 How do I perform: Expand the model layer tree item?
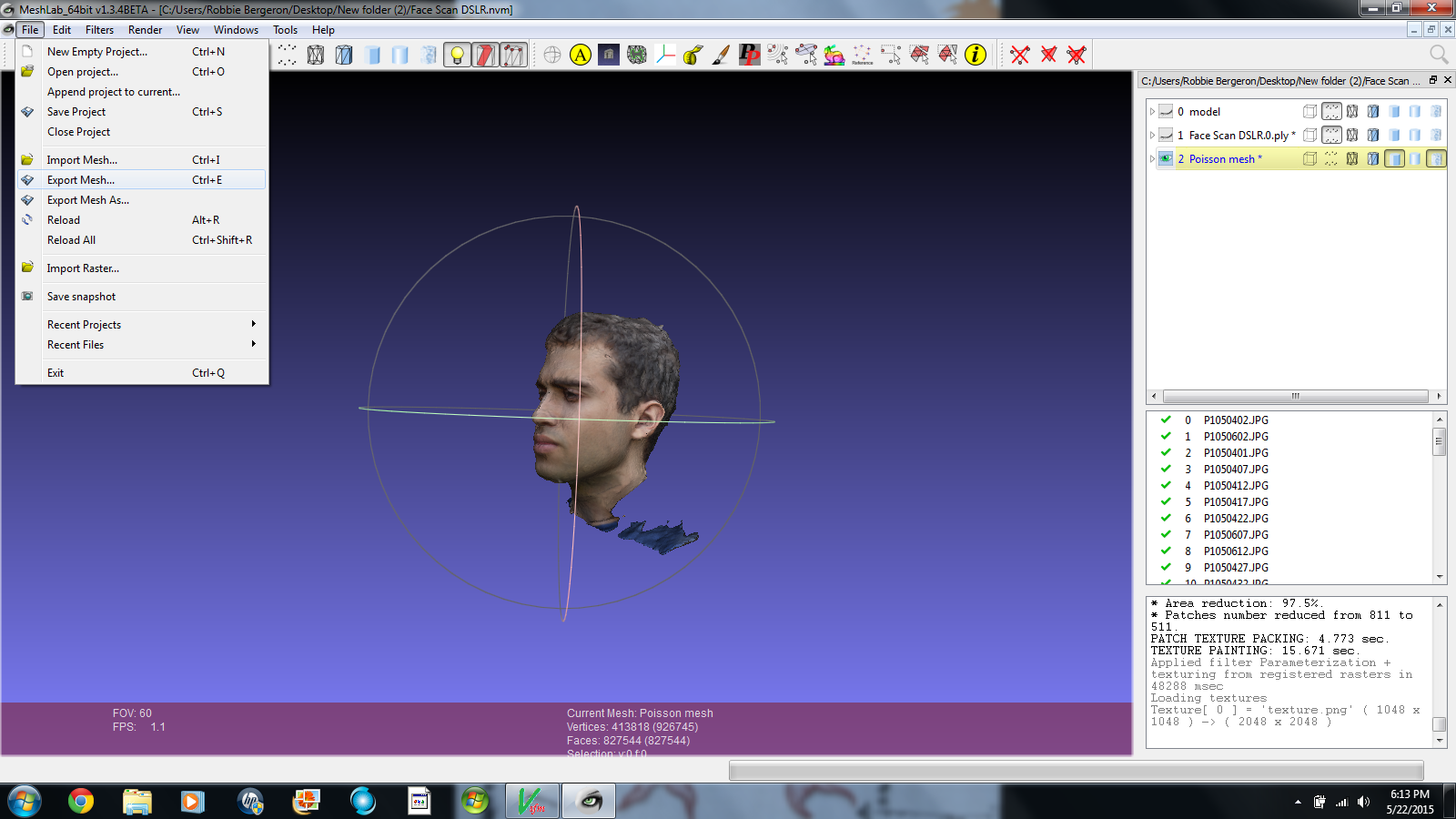tap(1152, 111)
